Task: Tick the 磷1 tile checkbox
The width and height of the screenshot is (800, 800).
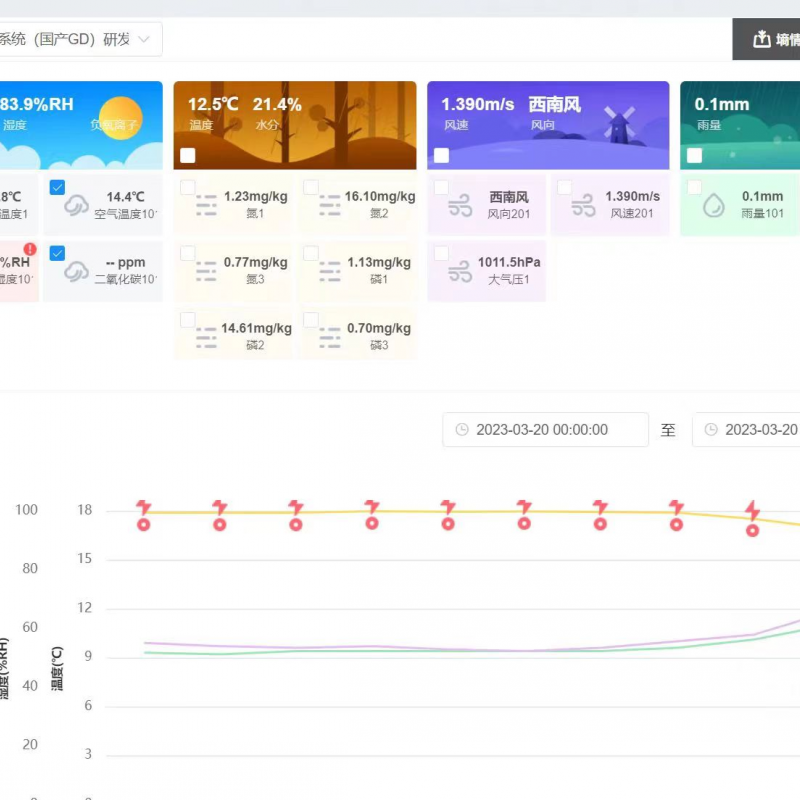Action: (311, 253)
